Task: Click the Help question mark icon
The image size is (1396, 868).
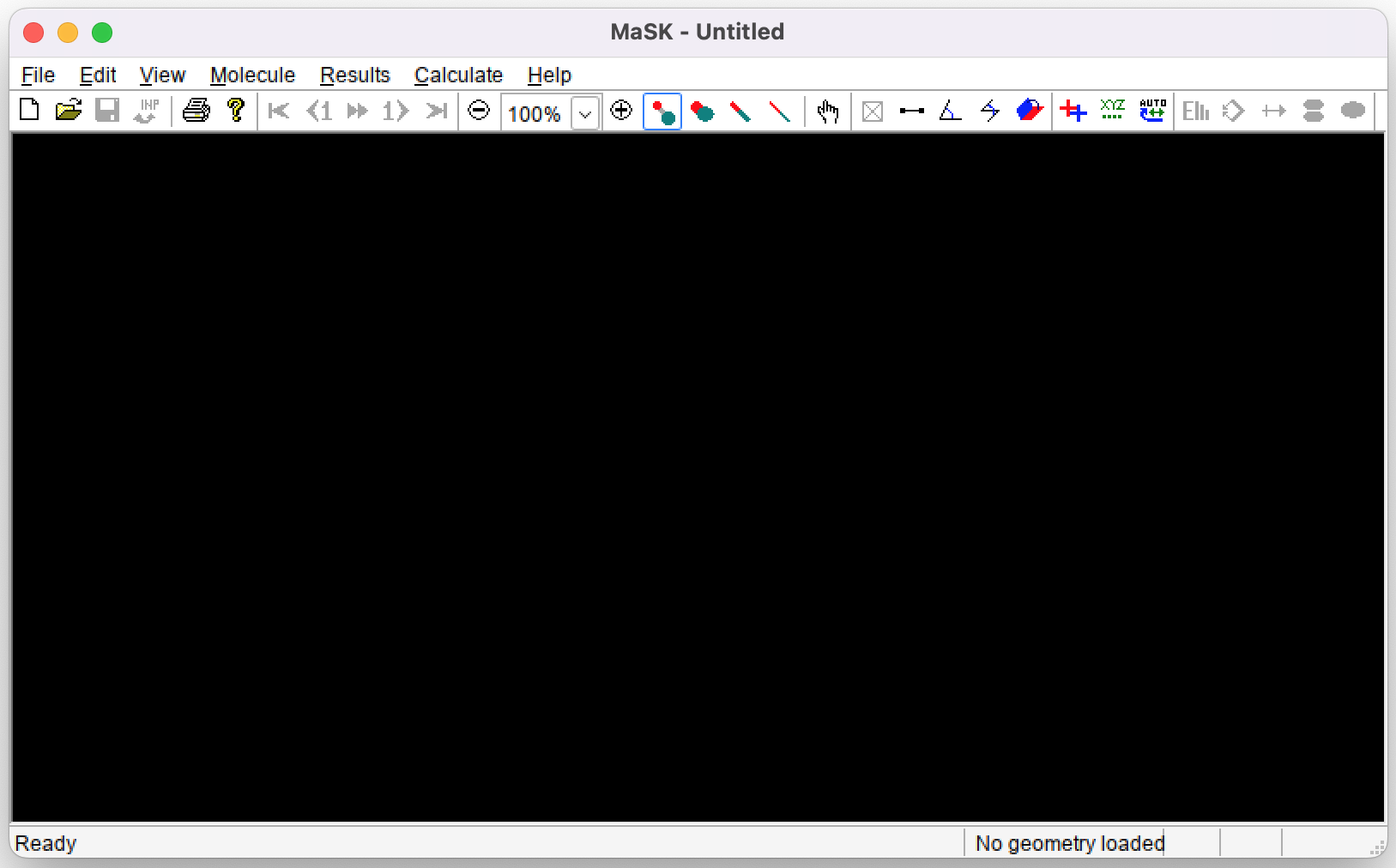Action: pyautogui.click(x=236, y=111)
